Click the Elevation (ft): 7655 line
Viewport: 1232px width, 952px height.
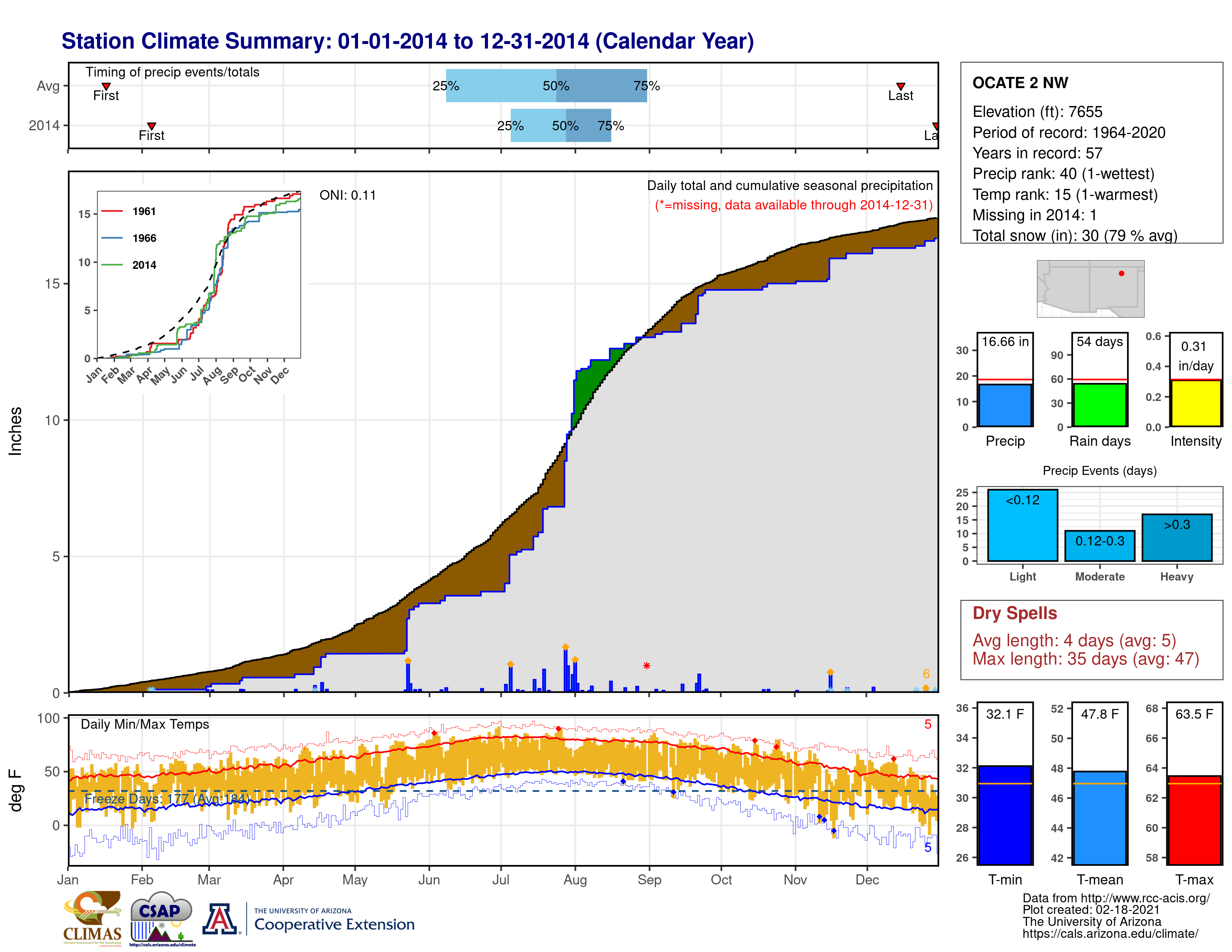tap(1037, 112)
